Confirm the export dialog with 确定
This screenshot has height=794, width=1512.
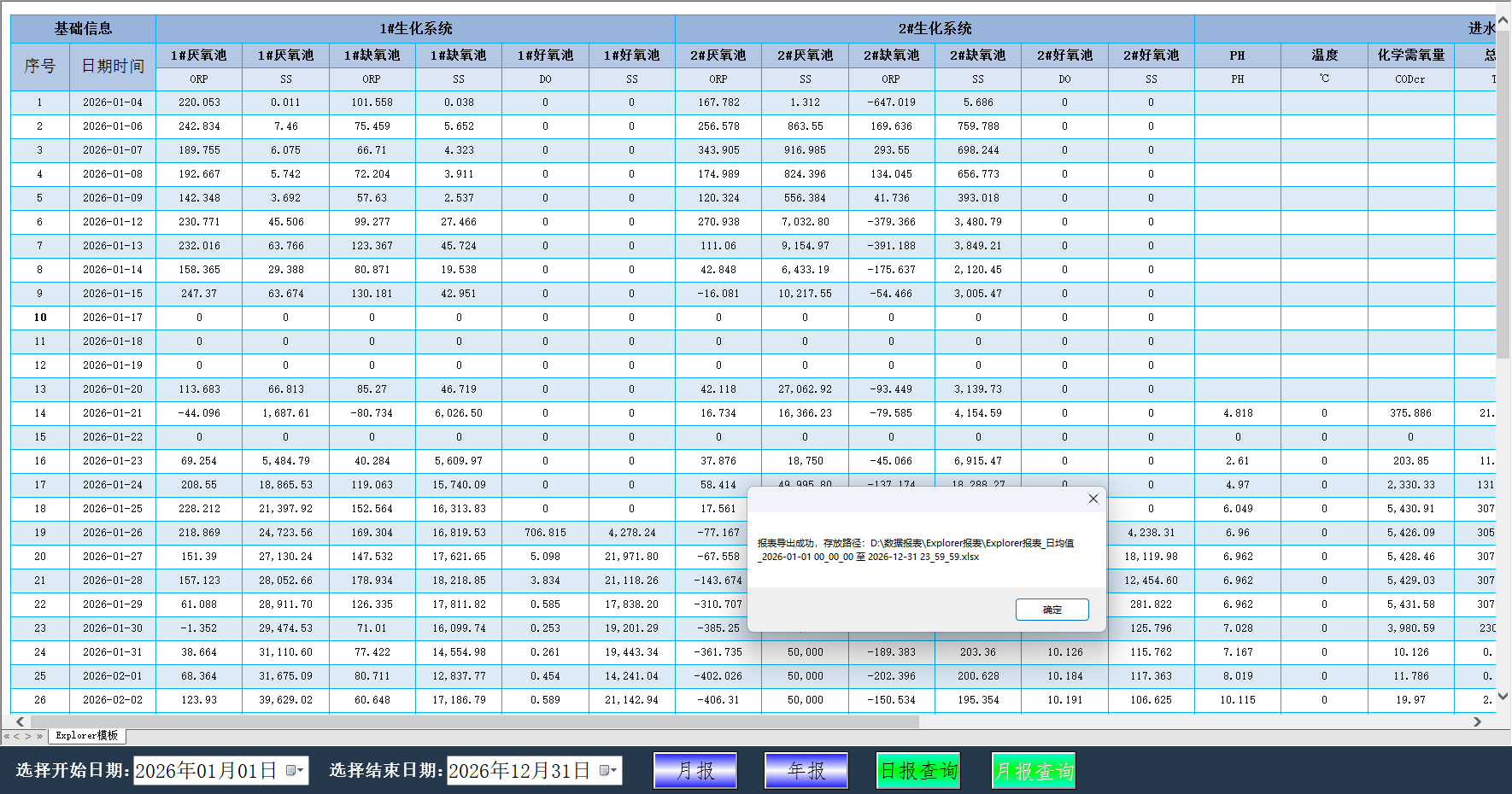pos(1052,609)
